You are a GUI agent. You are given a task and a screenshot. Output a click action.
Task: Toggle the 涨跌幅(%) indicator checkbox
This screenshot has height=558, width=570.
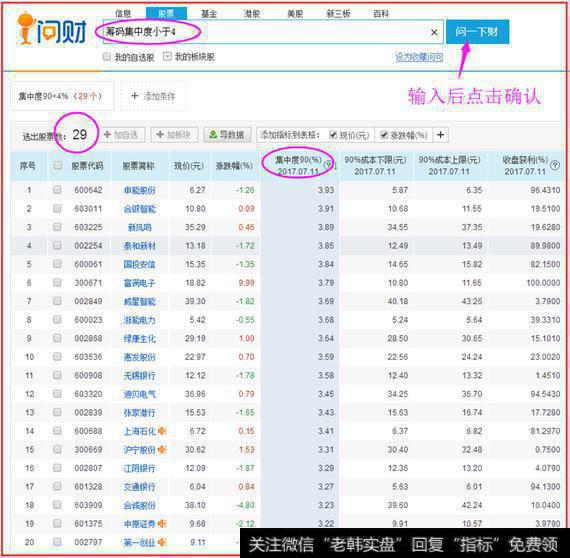[384, 135]
